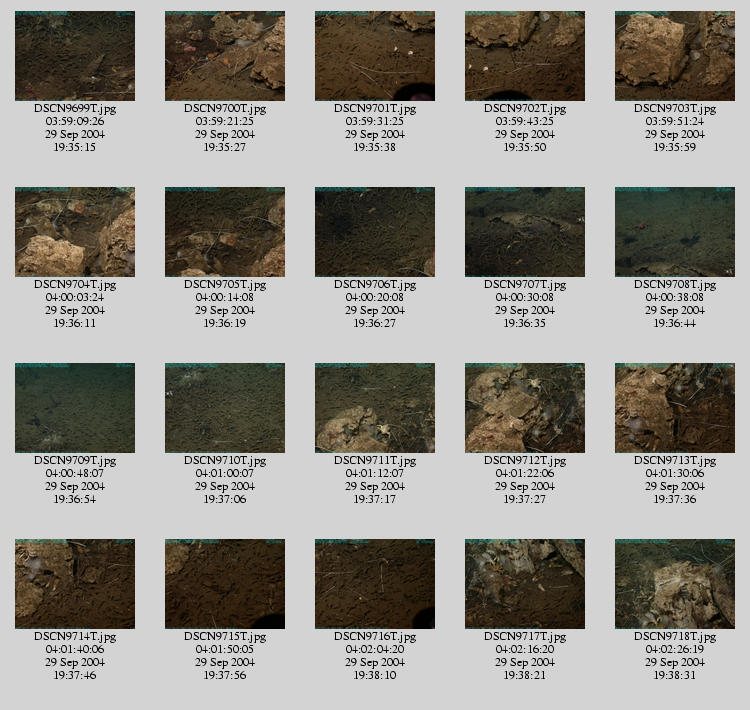
Task: Click the DSCN9716T.jpg picture
Action: coord(375,584)
